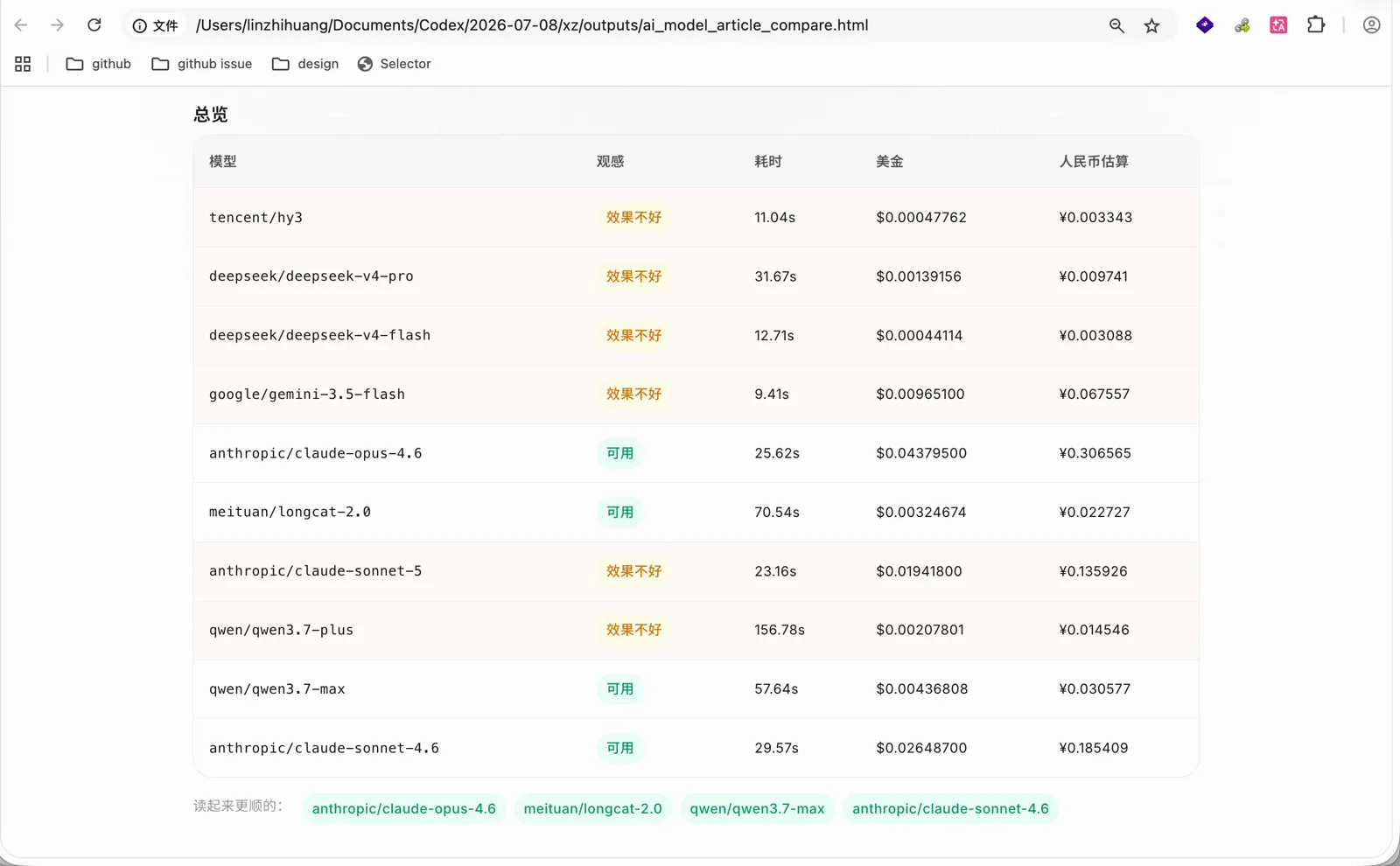Click the ¥0.185409 RMB estimate

(1094, 748)
